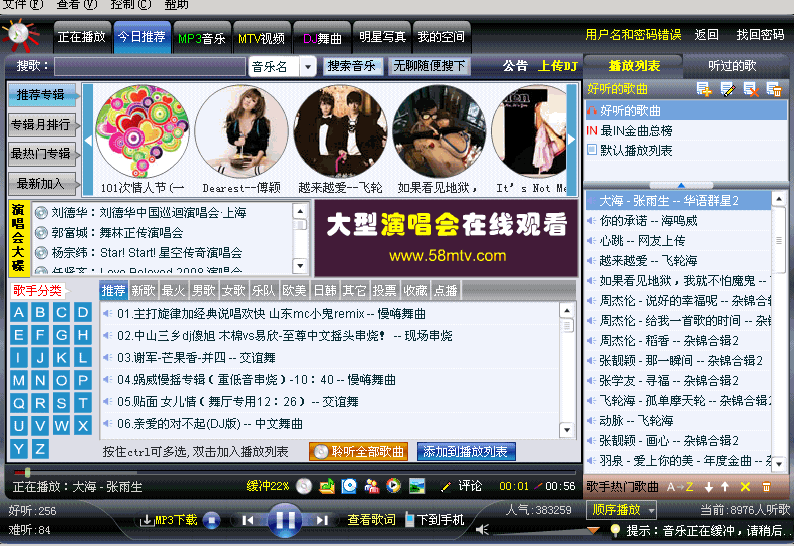Screen dimensions: 794x546
Task: Open 查看歌词 lyrics view
Action: tap(371, 520)
